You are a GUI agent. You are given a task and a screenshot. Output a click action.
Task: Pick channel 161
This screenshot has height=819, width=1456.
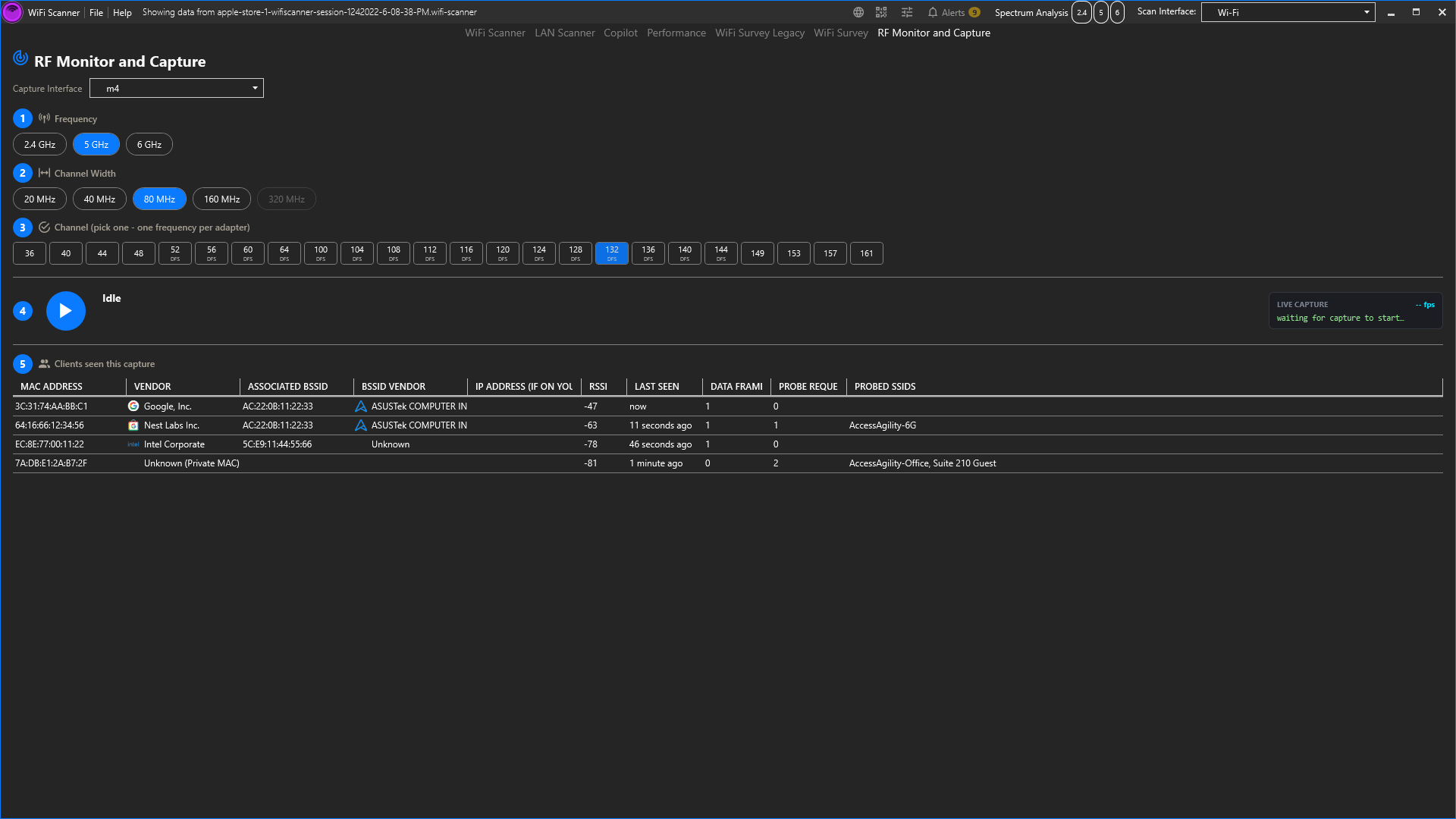[867, 253]
